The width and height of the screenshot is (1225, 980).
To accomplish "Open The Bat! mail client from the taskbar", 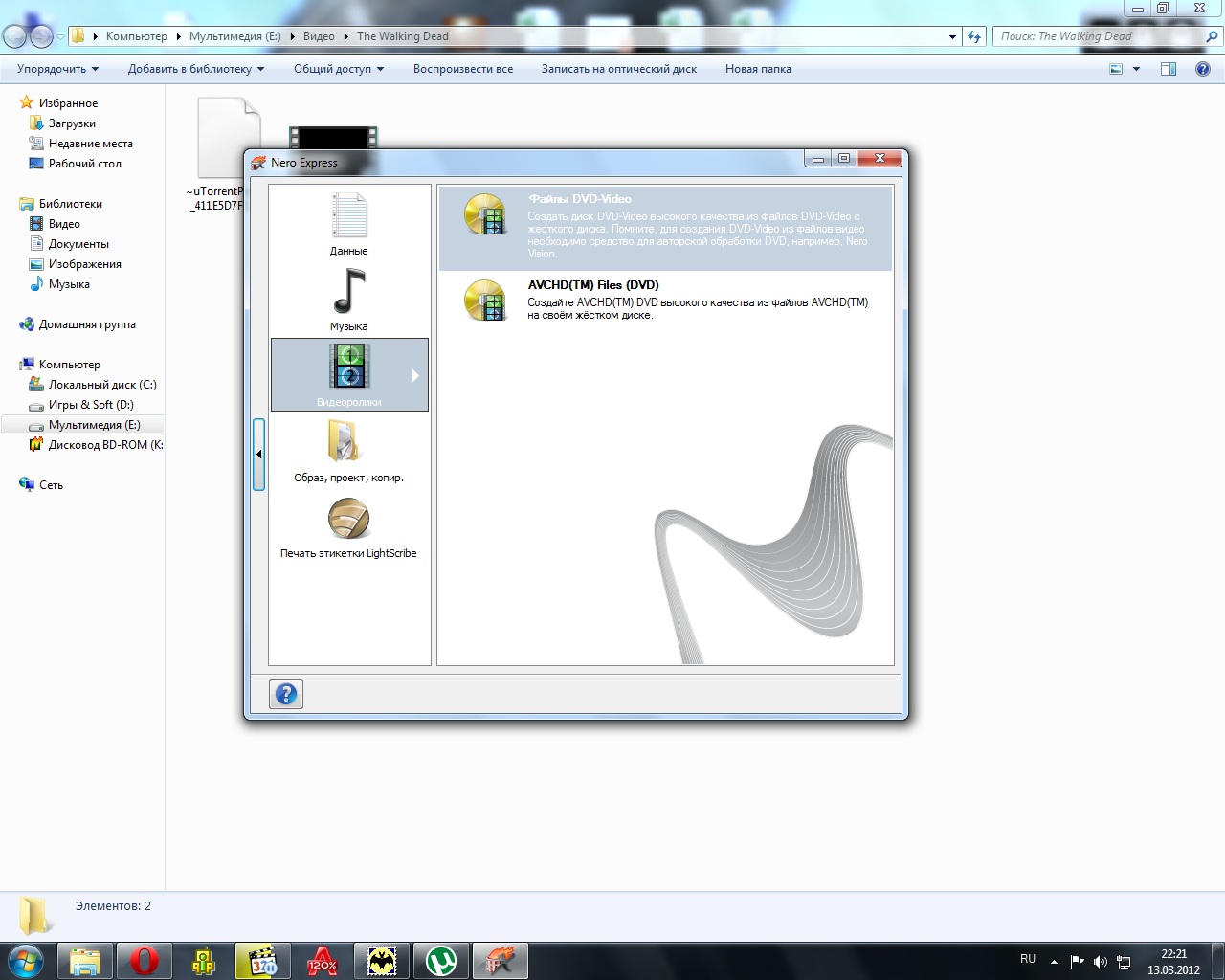I will (x=382, y=960).
